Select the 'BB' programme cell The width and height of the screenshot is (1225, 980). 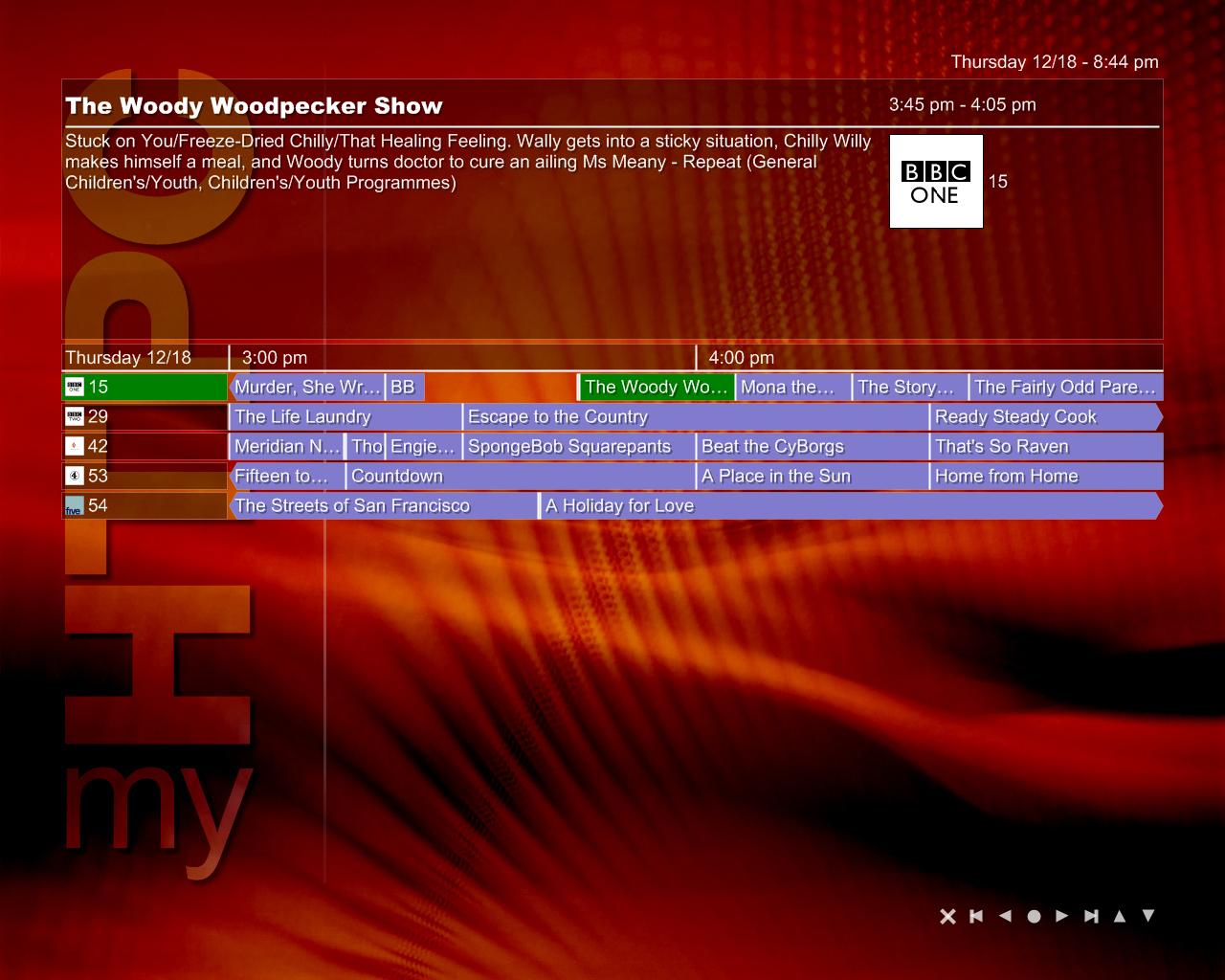click(405, 388)
